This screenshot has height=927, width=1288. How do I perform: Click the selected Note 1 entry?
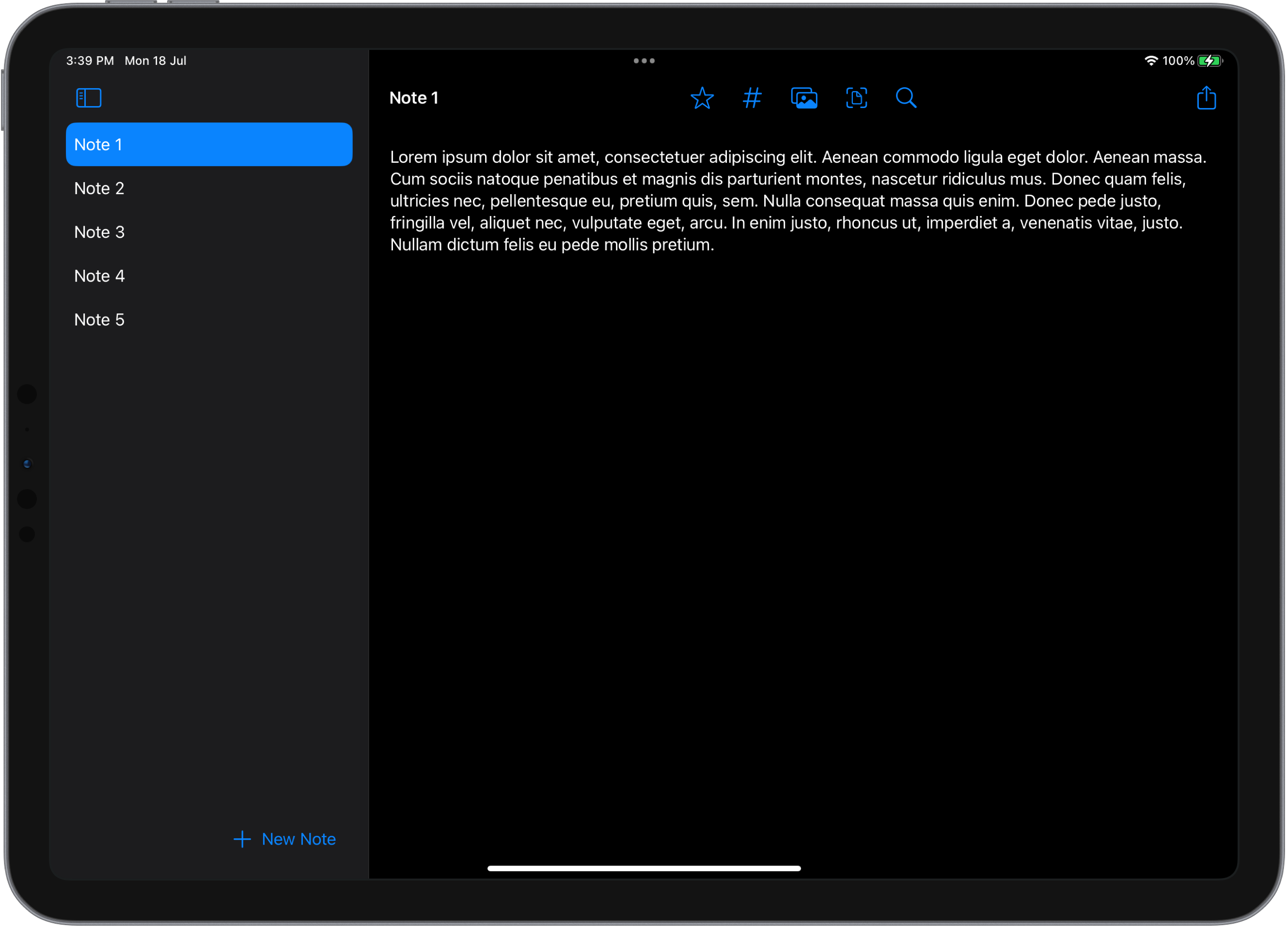pos(209,144)
